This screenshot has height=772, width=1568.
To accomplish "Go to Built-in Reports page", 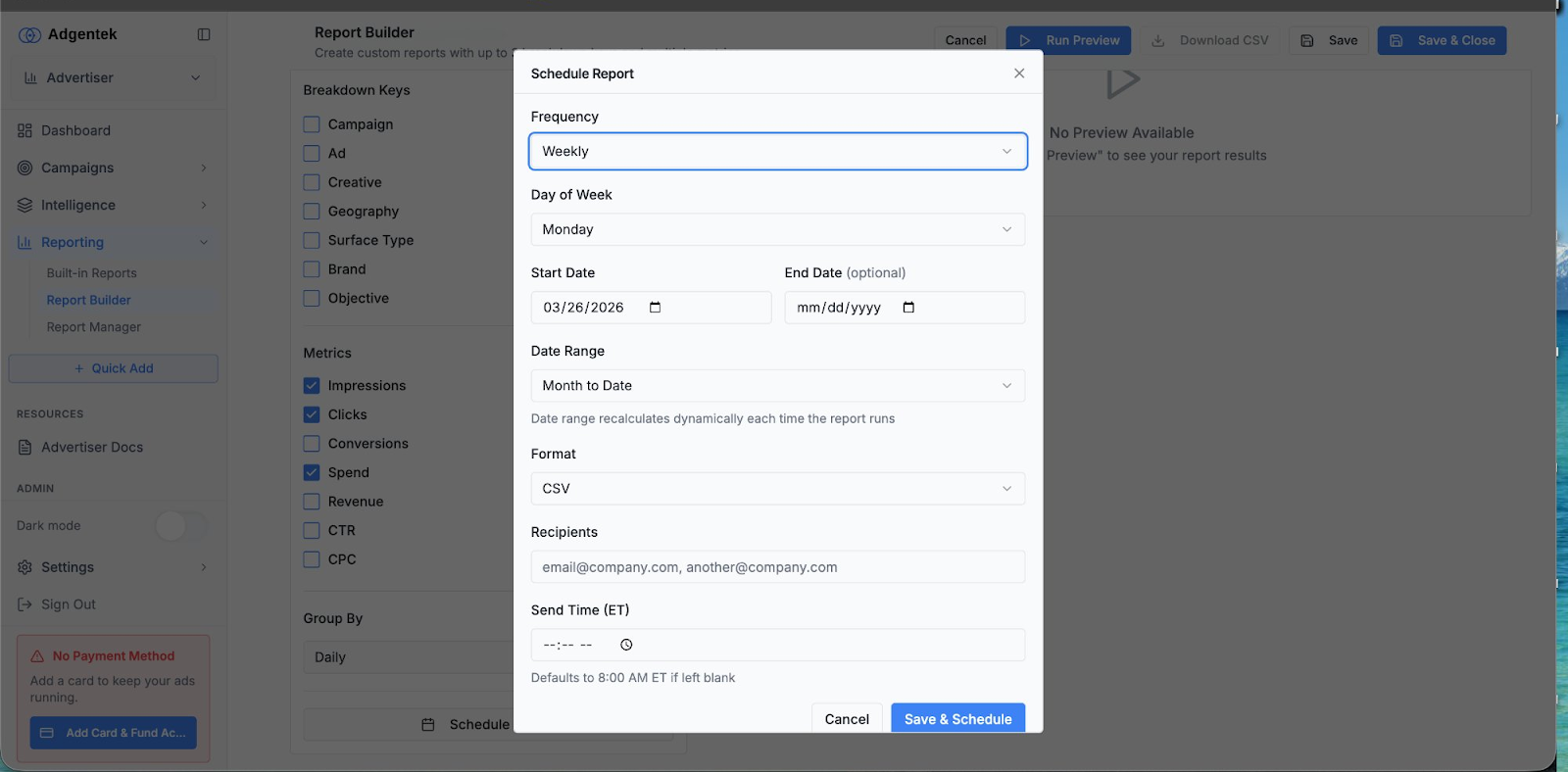I will [92, 273].
